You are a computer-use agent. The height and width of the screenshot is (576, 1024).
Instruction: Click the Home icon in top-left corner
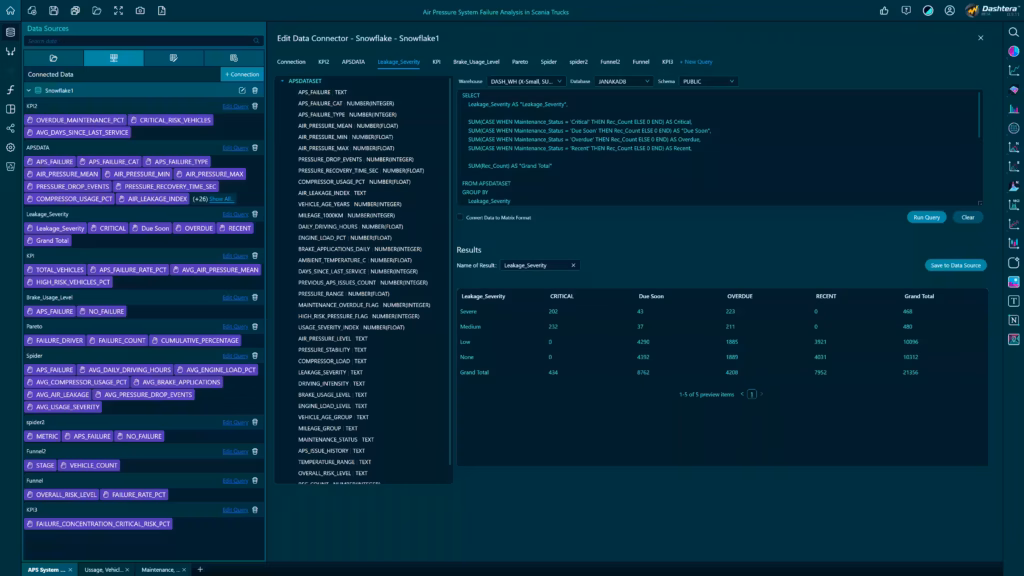[x=10, y=10]
